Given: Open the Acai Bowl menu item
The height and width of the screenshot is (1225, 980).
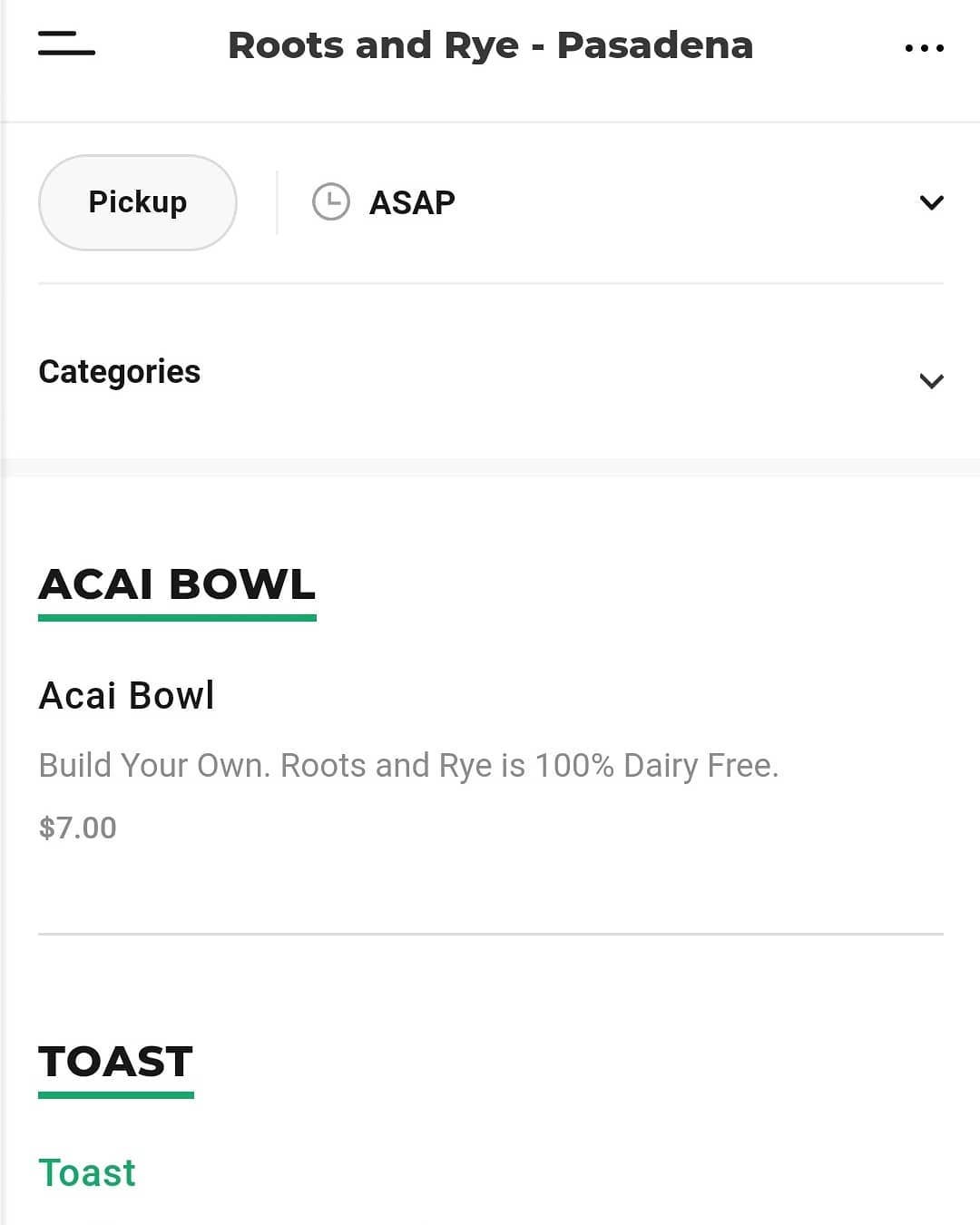Looking at the screenshot, I should pyautogui.click(x=126, y=696).
